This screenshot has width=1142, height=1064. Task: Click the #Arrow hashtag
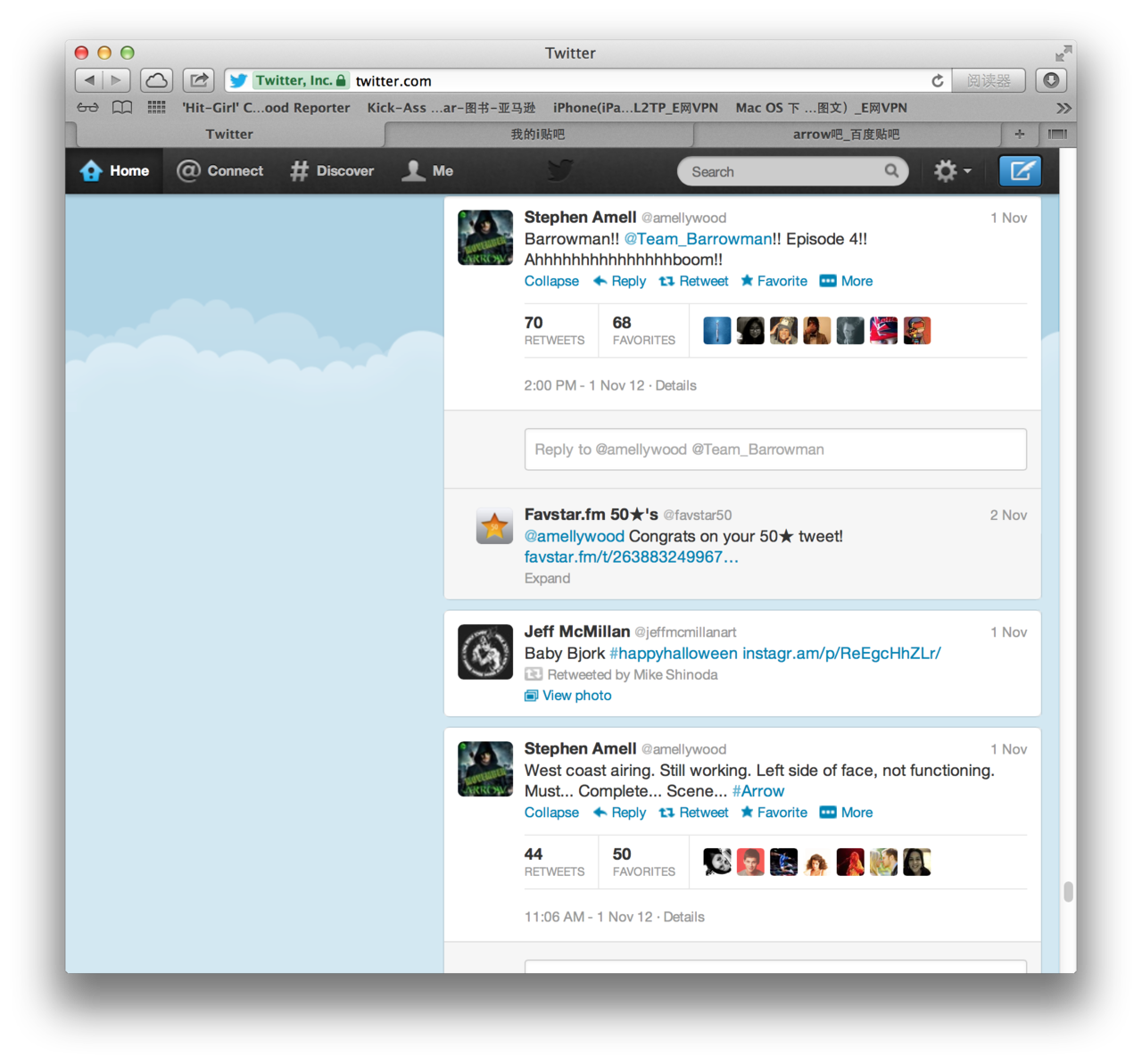click(x=758, y=791)
